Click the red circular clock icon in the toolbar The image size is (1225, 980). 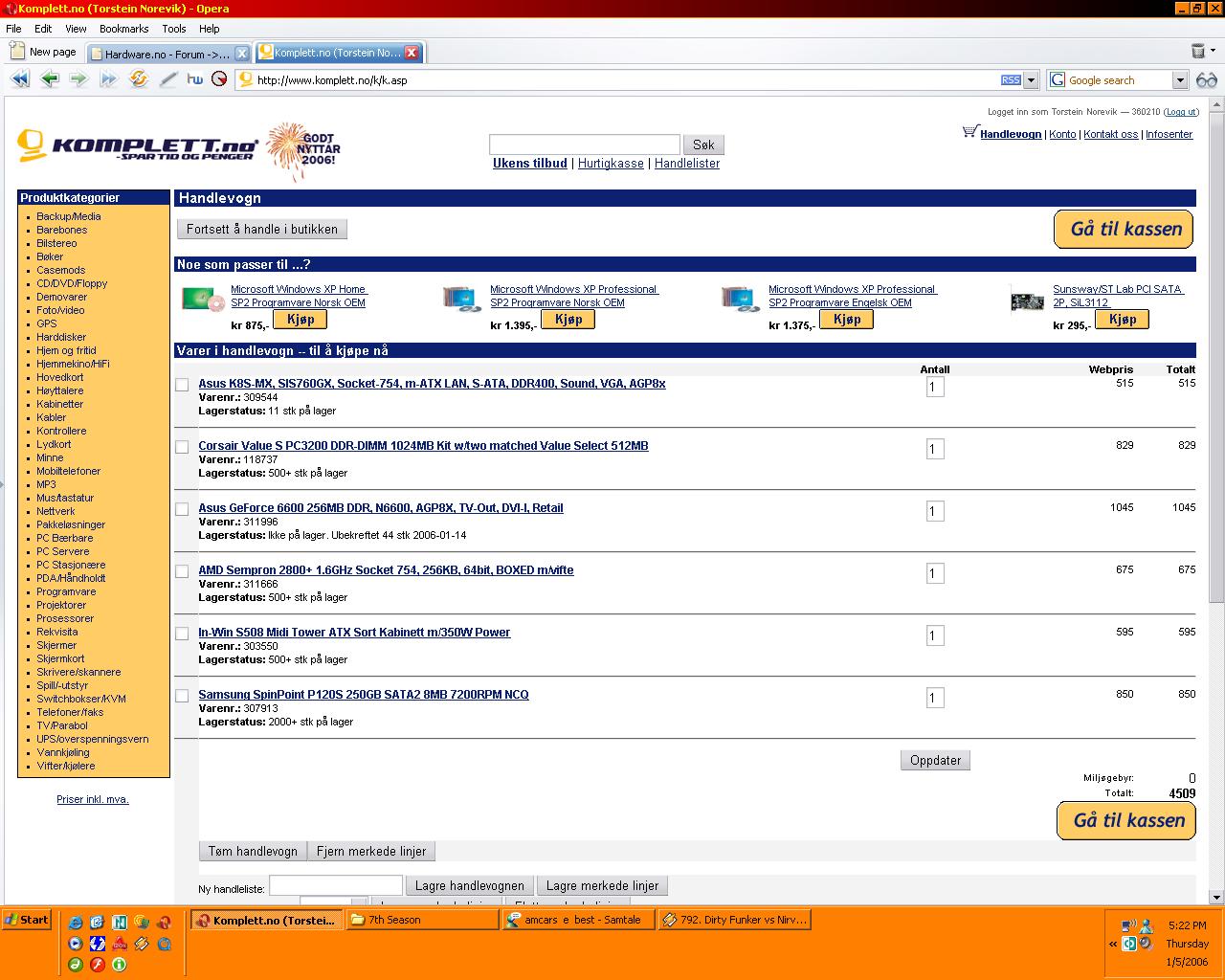[219, 79]
